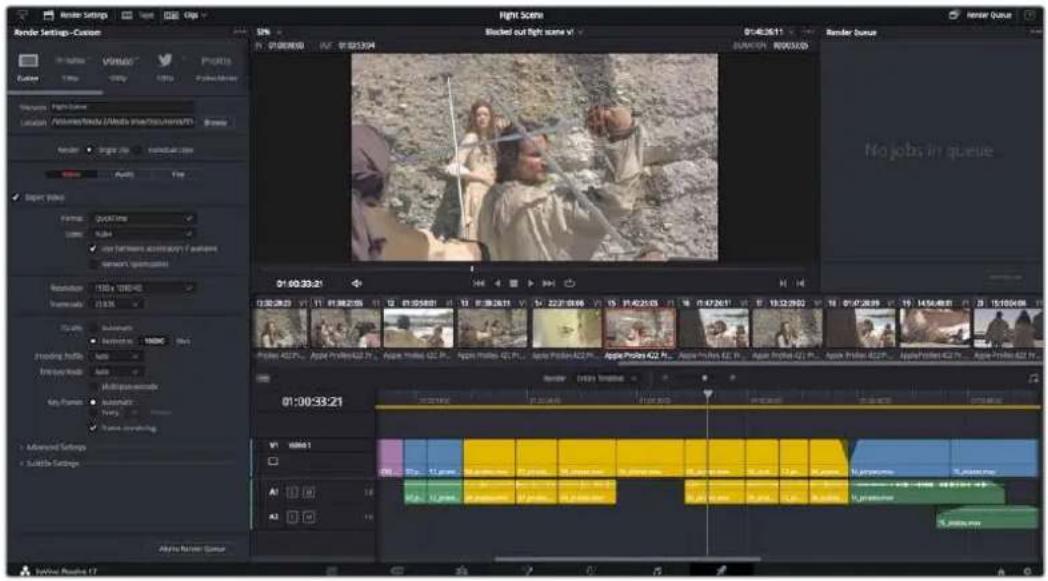Click the timeline zoom slider handle
This screenshot has height=581, width=1048.
(704, 378)
